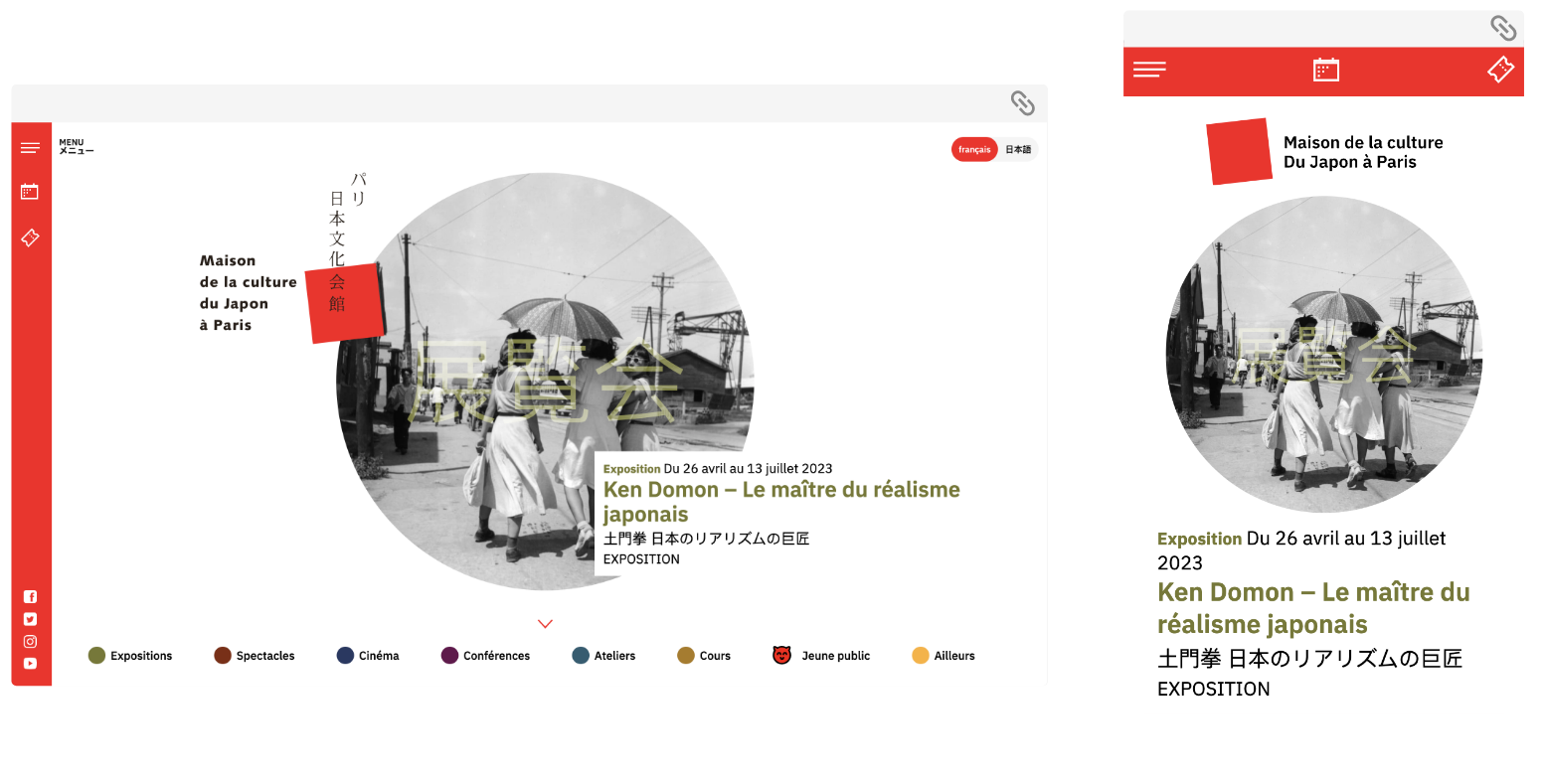Screen dimensions: 1545x784
Task: Open the calendar icon in the red sidebar
Action: tap(30, 192)
